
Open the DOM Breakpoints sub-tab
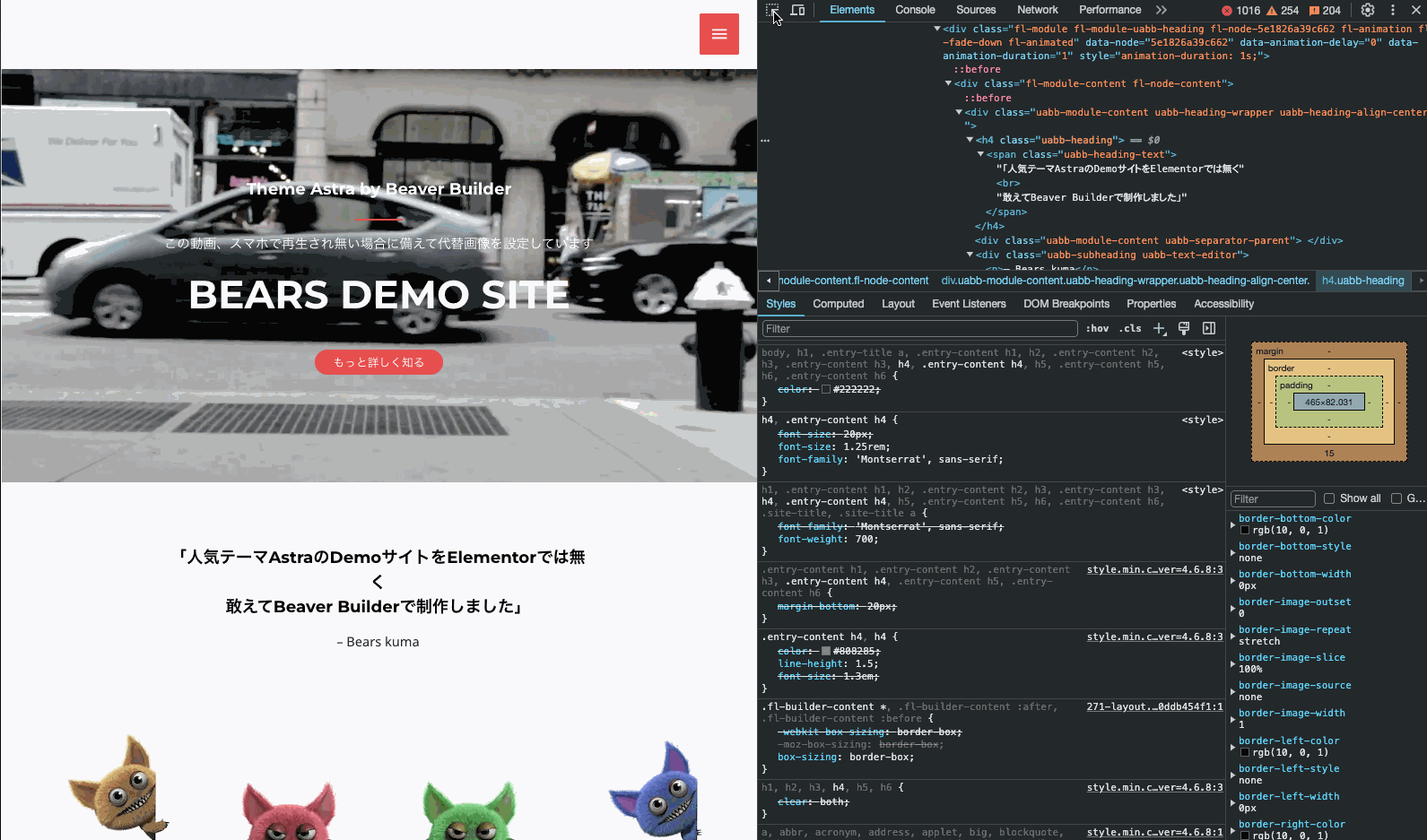(x=1066, y=304)
